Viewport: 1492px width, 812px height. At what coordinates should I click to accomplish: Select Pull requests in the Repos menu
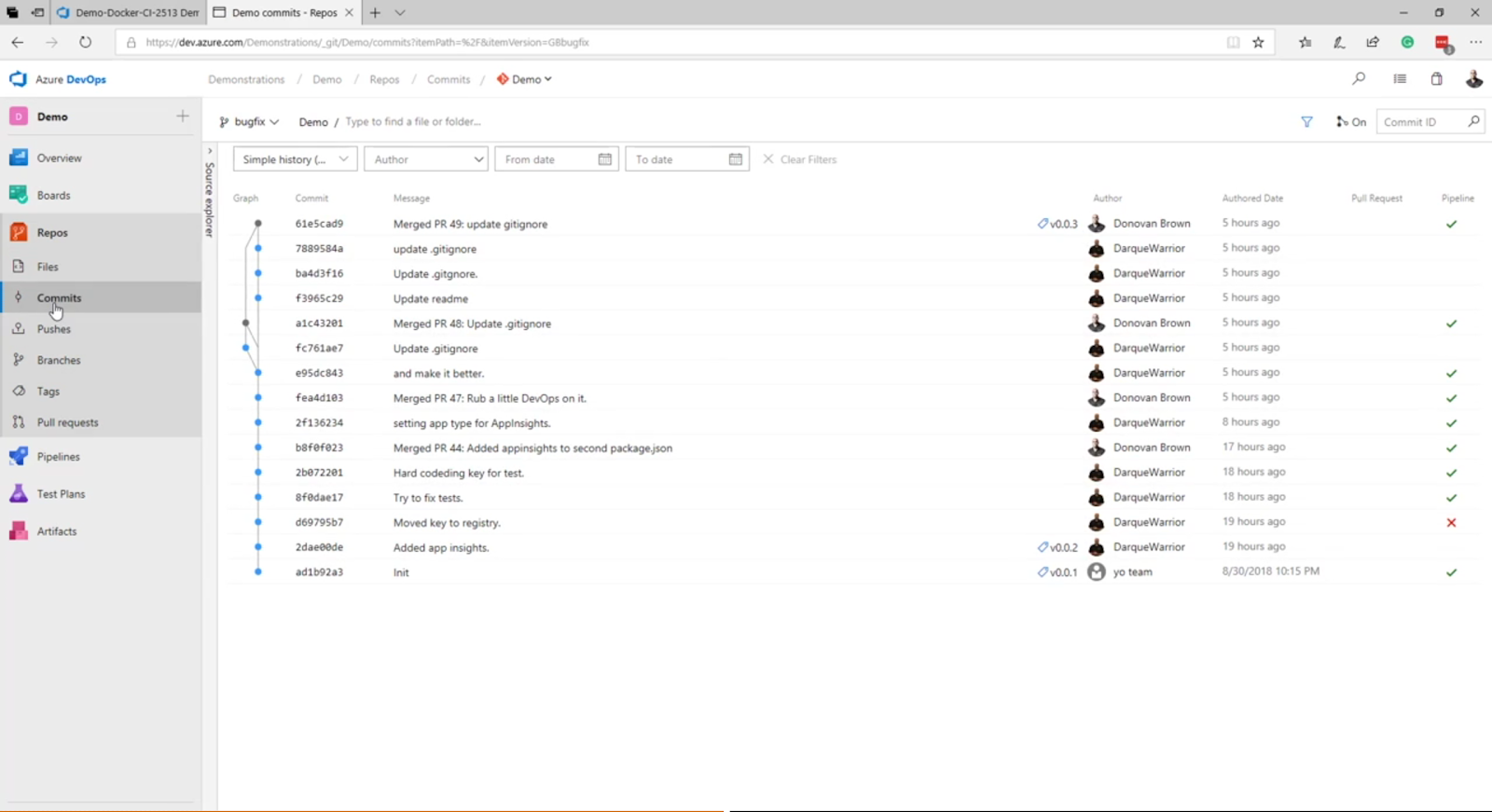101,422
